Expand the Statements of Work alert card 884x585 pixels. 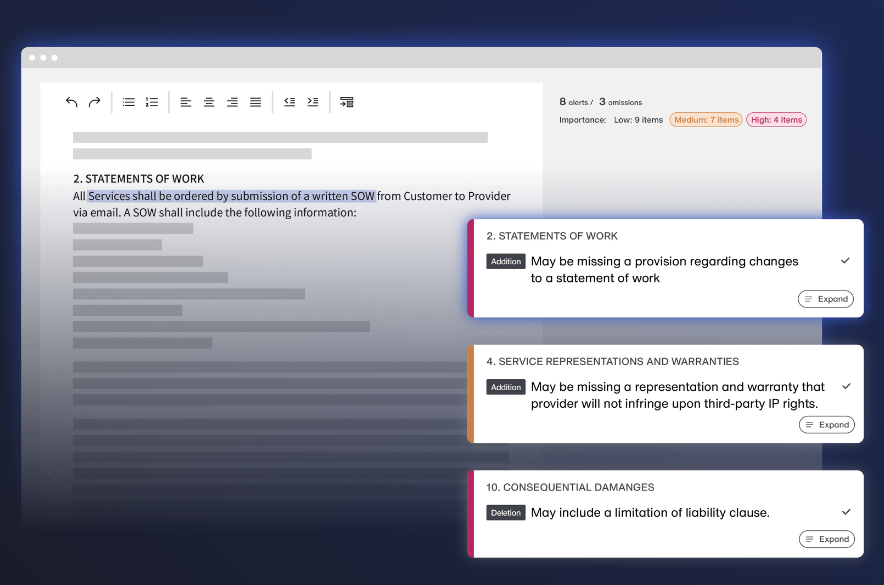point(826,299)
